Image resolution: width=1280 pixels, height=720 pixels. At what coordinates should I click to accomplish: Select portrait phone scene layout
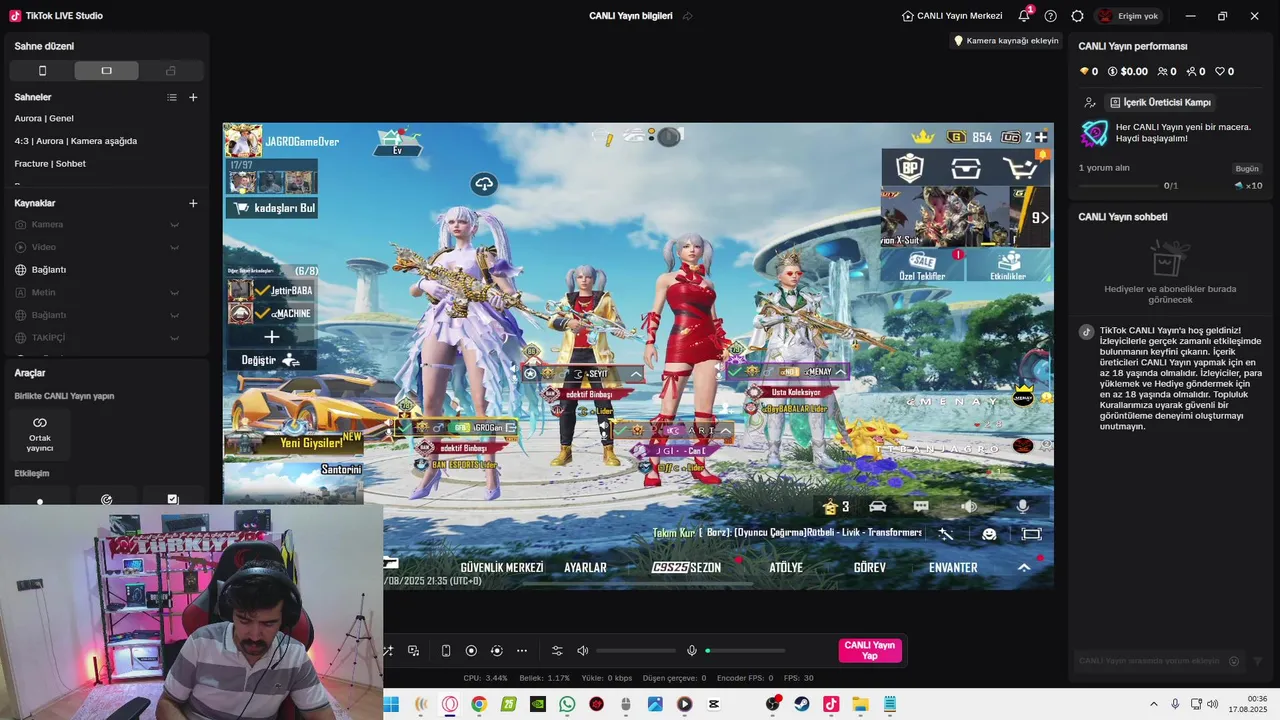pos(42,70)
